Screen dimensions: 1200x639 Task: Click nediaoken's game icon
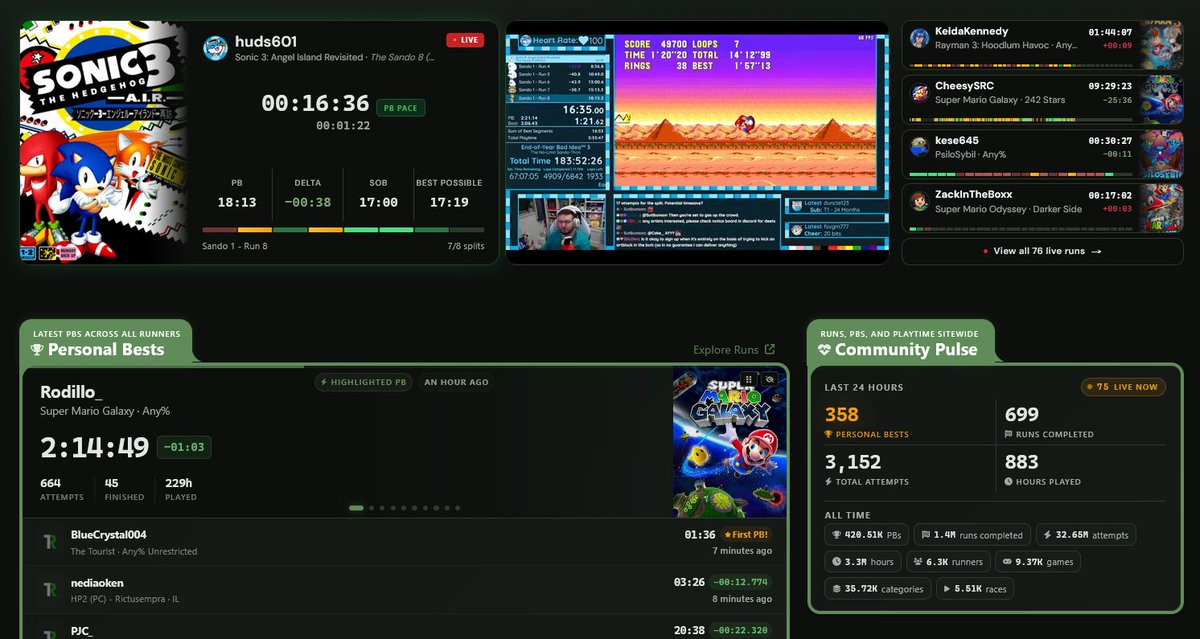[x=49, y=589]
